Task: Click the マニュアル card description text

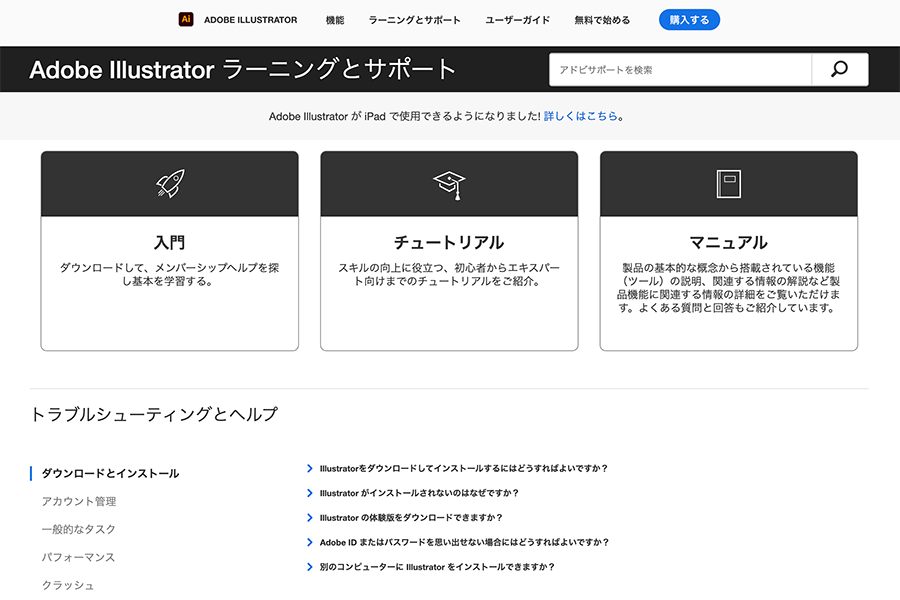Action: pyautogui.click(x=728, y=288)
